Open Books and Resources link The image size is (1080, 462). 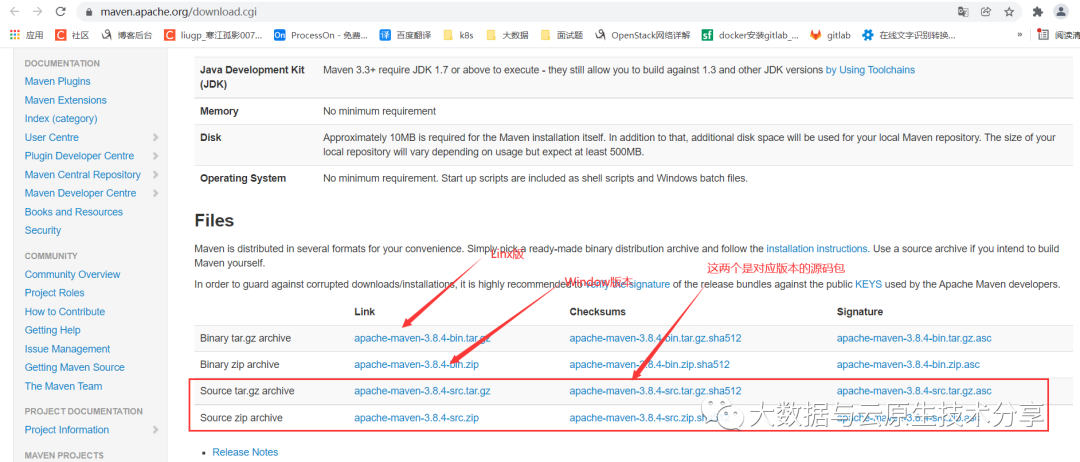click(x=74, y=211)
